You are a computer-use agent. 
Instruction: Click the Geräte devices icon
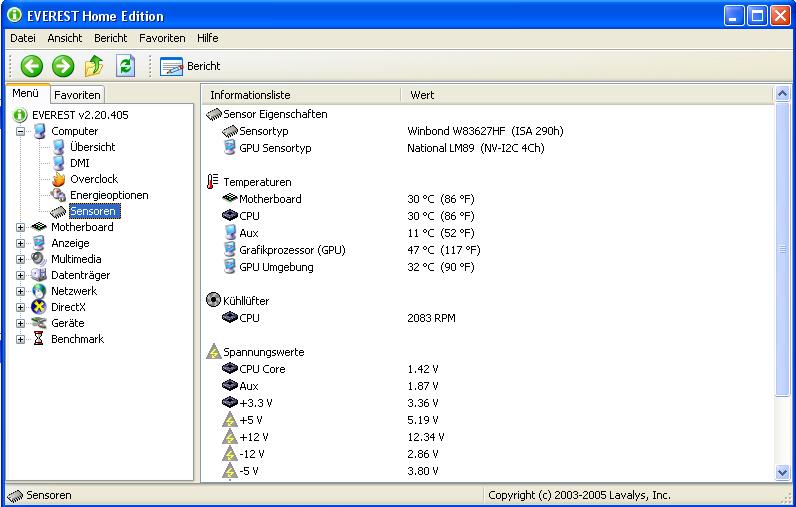(x=39, y=323)
